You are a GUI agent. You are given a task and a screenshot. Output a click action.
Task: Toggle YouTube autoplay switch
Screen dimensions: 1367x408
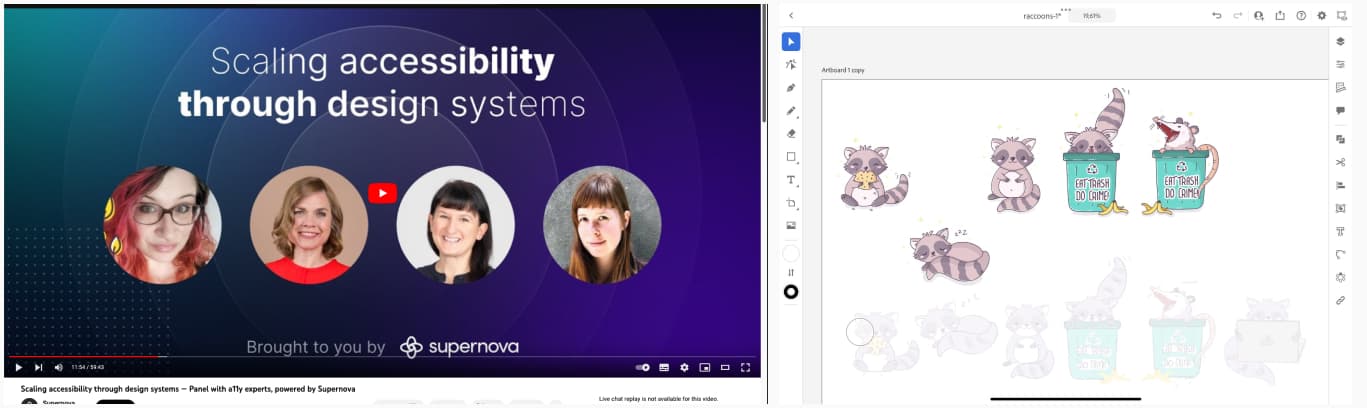[x=642, y=367]
